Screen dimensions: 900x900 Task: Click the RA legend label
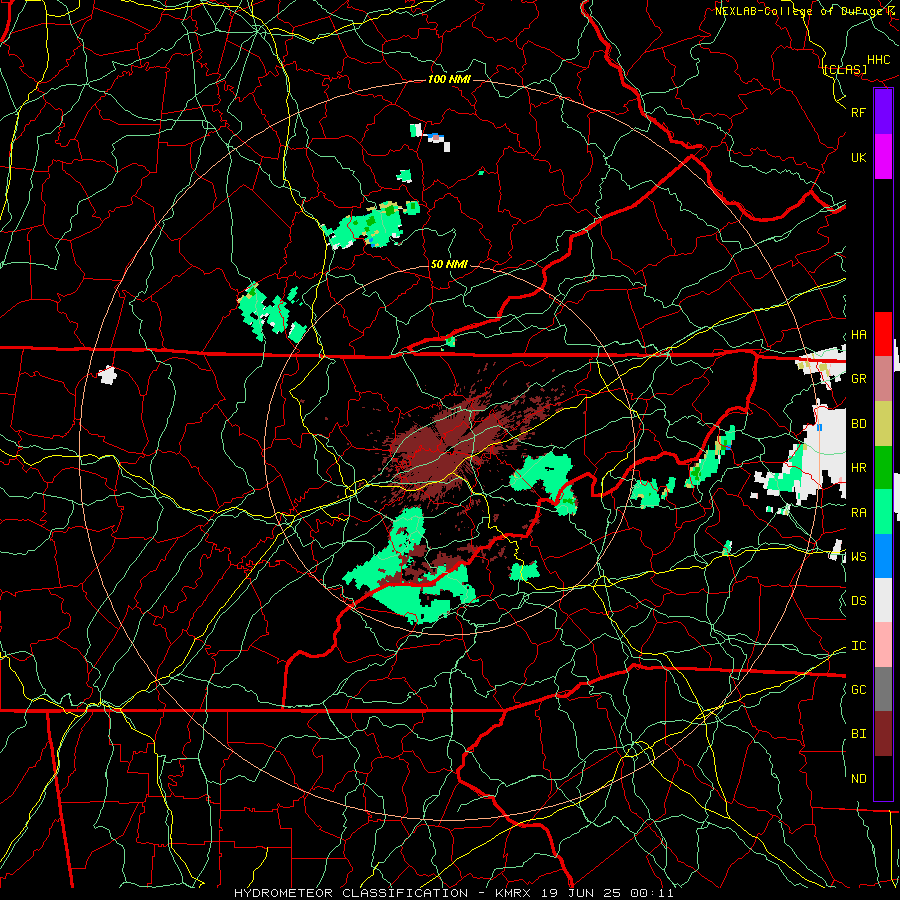858,513
